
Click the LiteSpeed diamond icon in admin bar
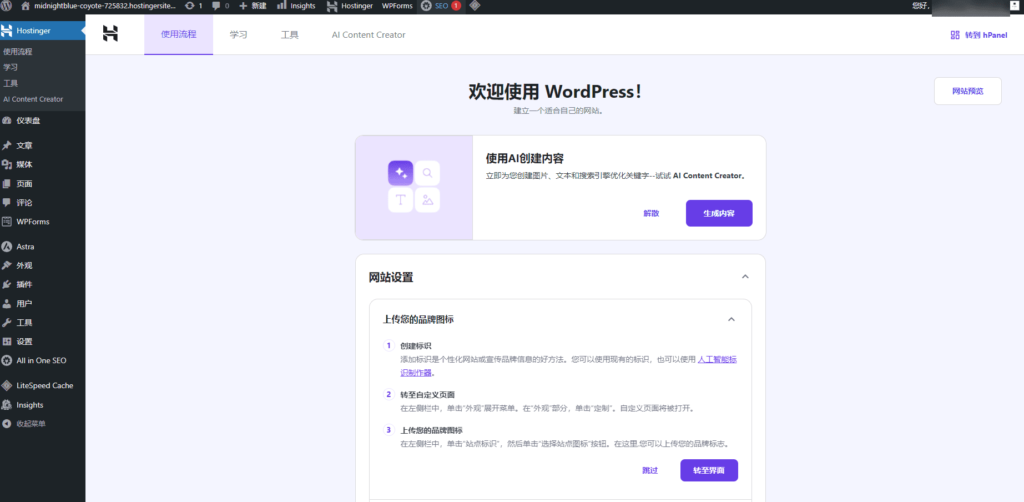tap(474, 6)
